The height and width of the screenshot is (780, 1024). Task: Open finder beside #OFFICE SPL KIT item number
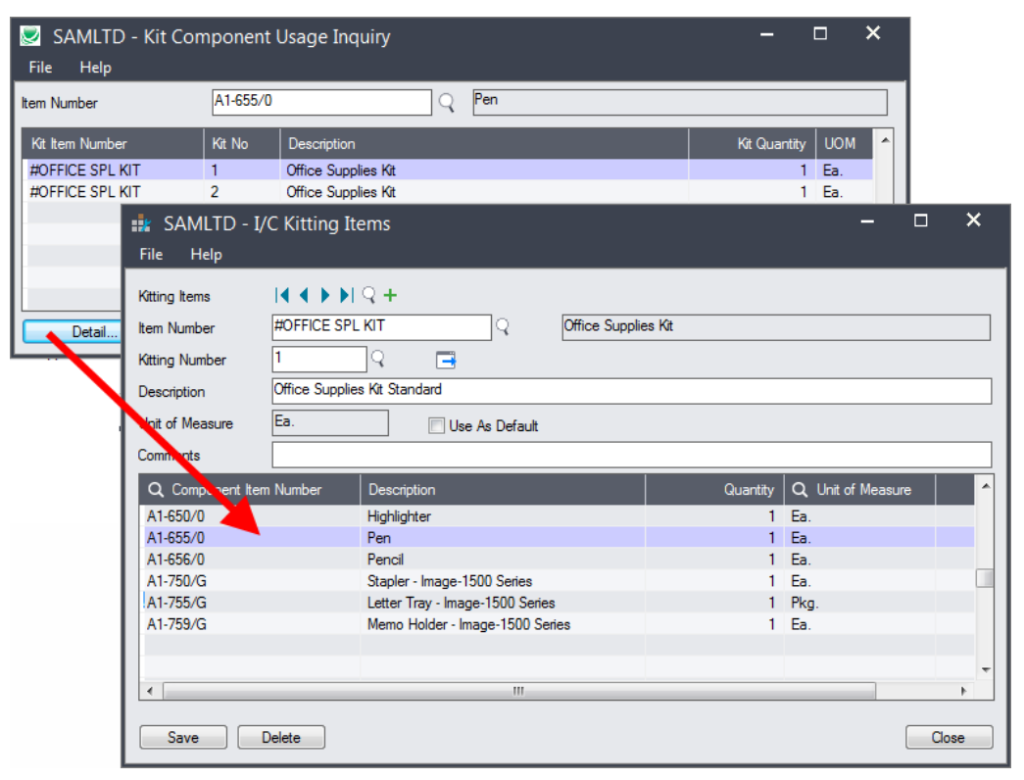point(502,327)
